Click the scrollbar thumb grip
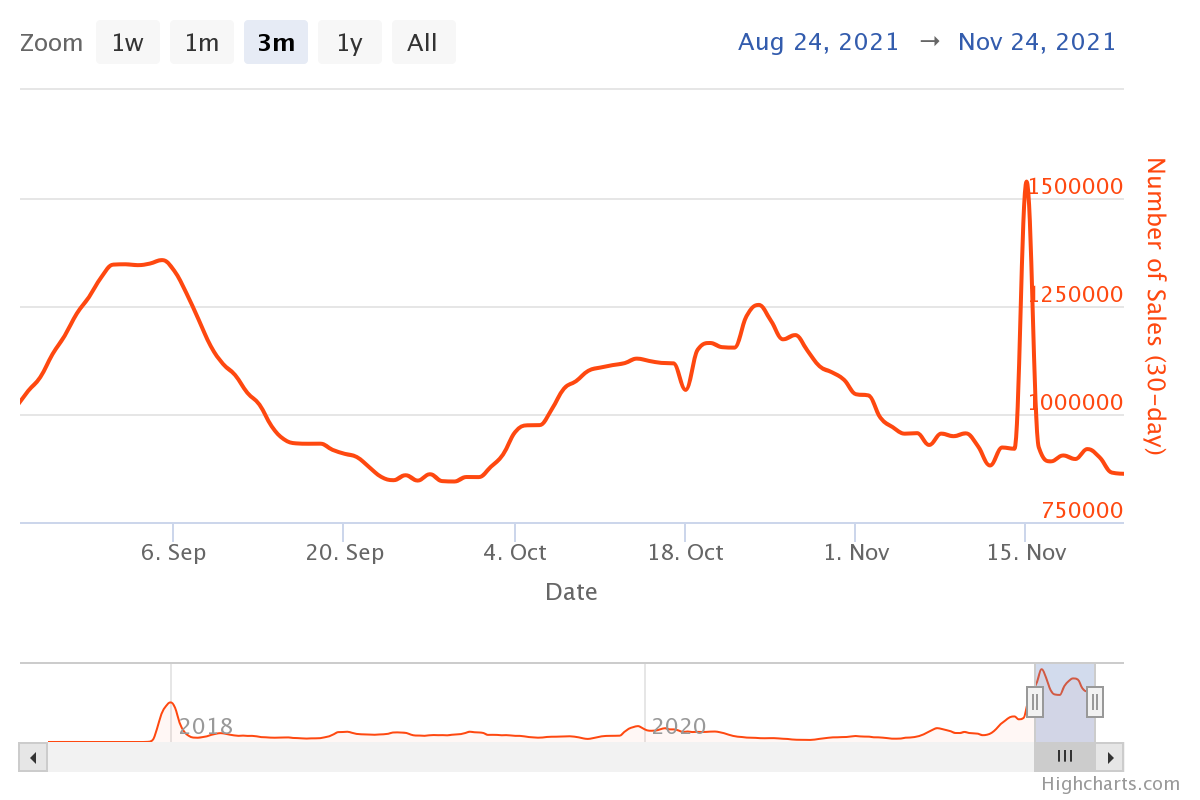Image resolution: width=1200 pixels, height=800 pixels. click(x=1065, y=757)
